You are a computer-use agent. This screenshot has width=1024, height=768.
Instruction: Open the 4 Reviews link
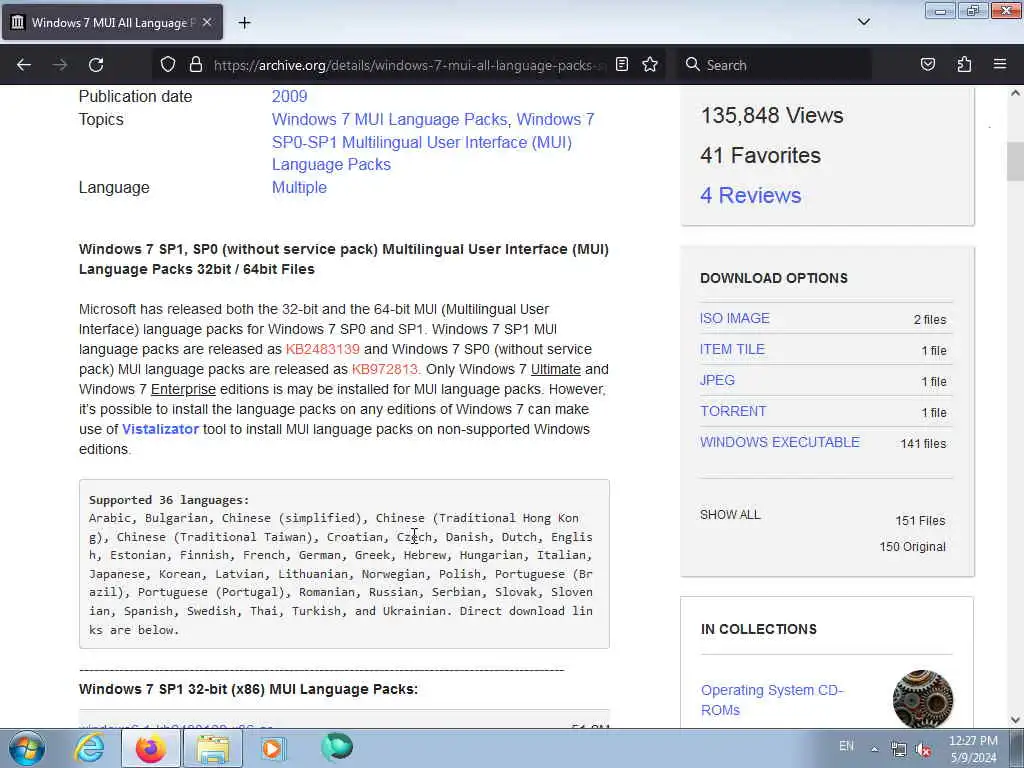point(750,195)
